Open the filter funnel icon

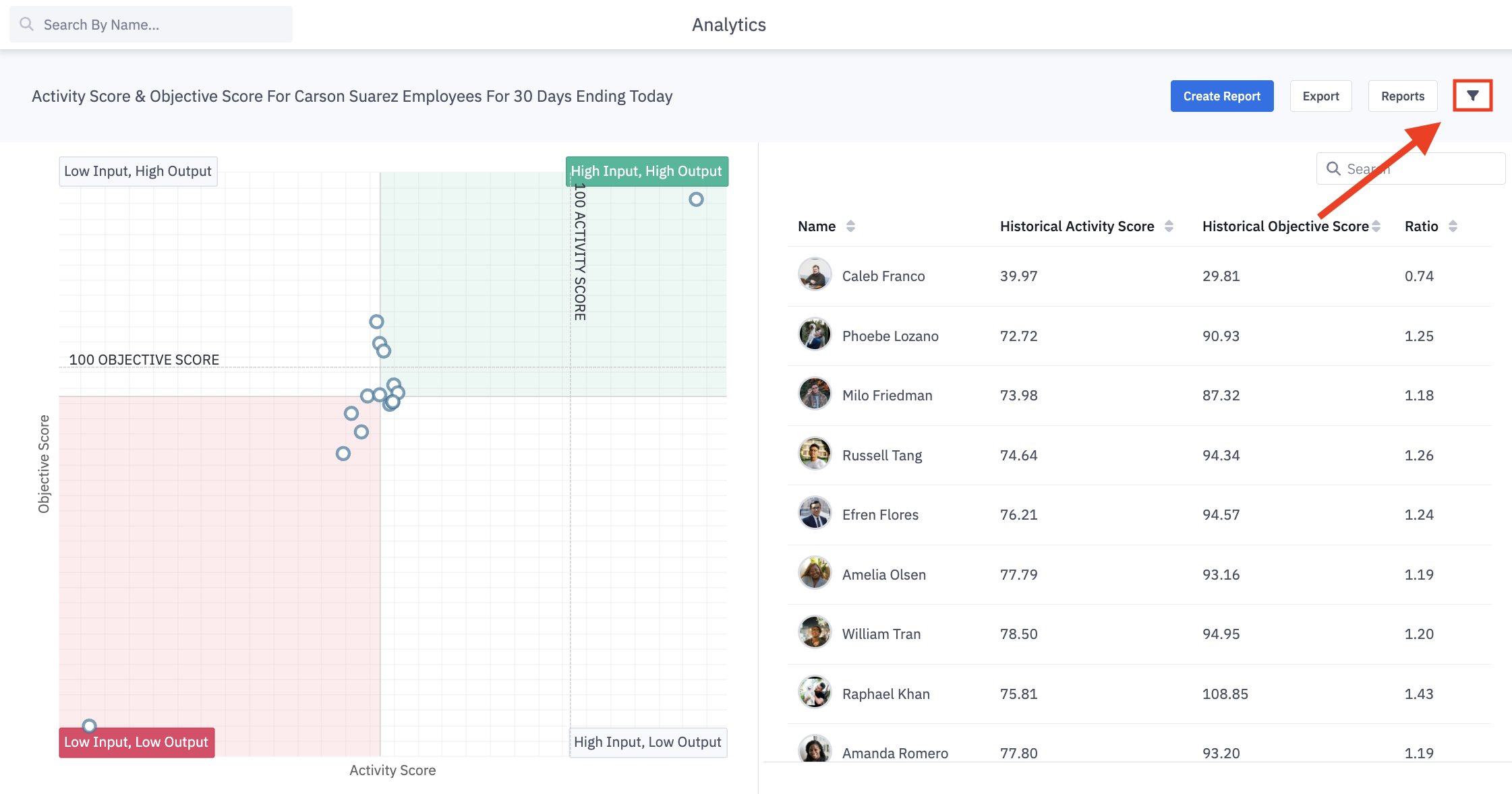(x=1472, y=96)
